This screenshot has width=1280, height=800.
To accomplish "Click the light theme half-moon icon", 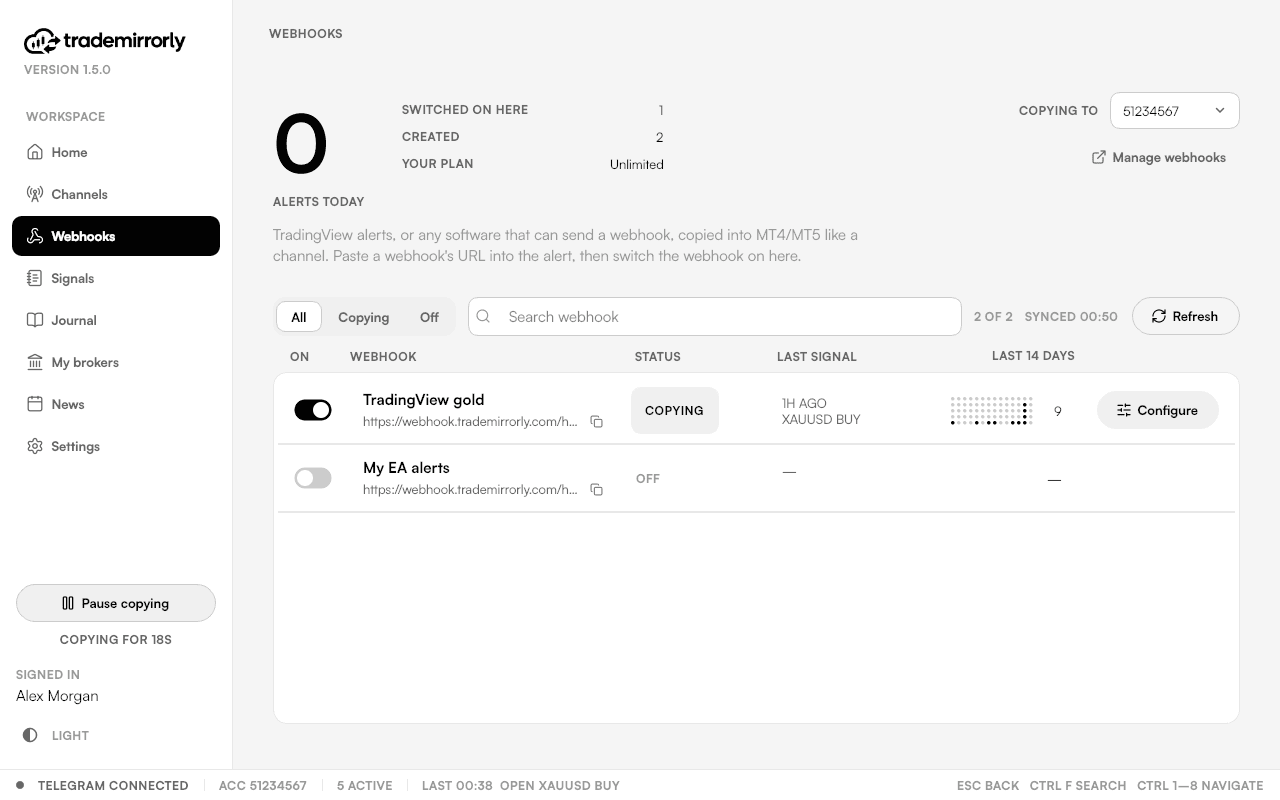I will (x=30, y=735).
